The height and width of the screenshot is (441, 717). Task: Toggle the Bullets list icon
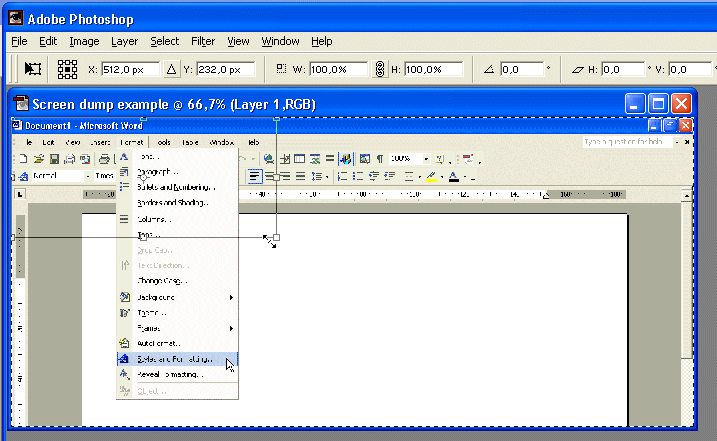point(358,176)
